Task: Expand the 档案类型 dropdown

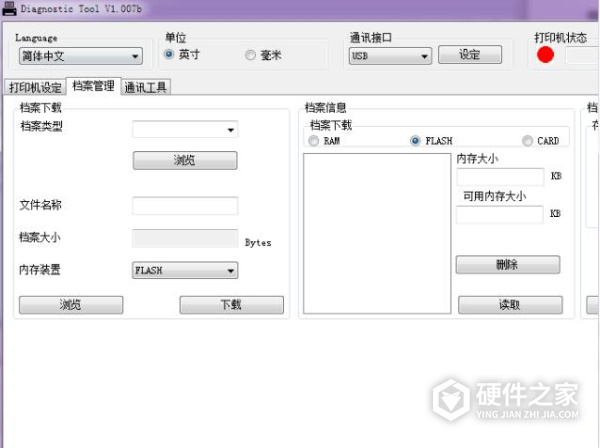Action: click(x=185, y=129)
